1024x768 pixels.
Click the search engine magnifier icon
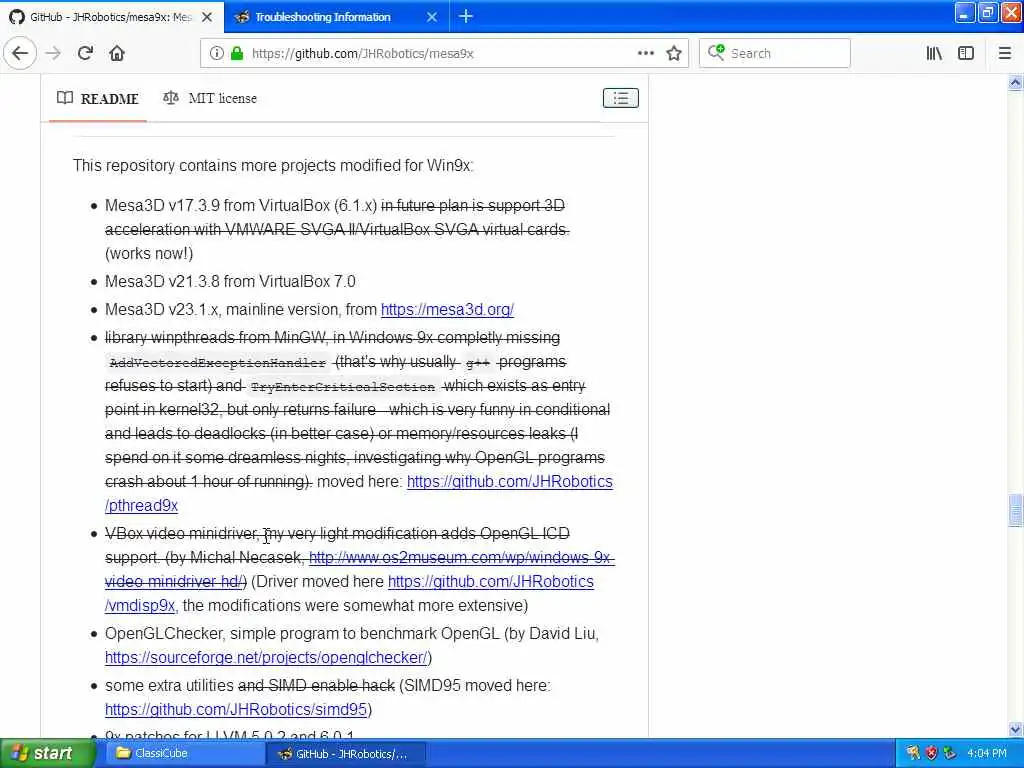pos(716,53)
